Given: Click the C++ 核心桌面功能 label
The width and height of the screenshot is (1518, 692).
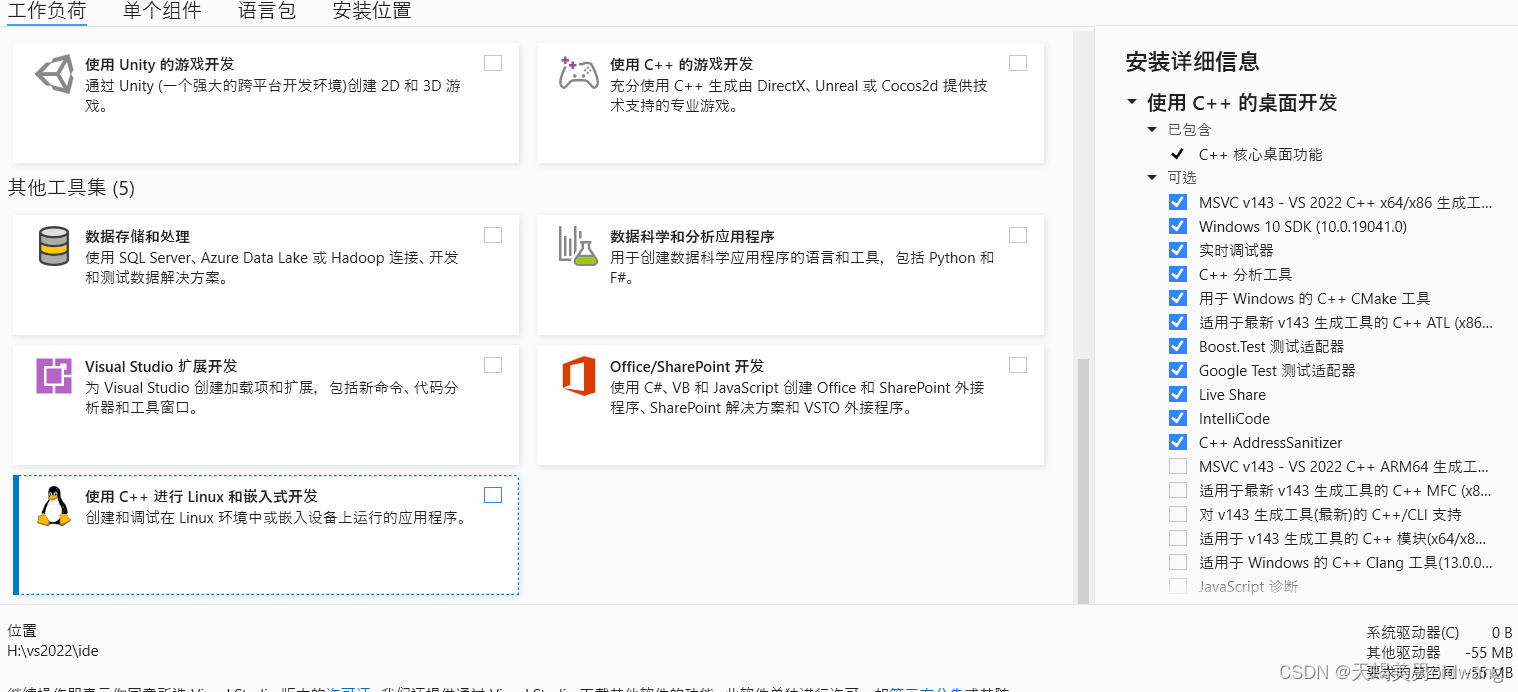Looking at the screenshot, I should [x=1260, y=154].
